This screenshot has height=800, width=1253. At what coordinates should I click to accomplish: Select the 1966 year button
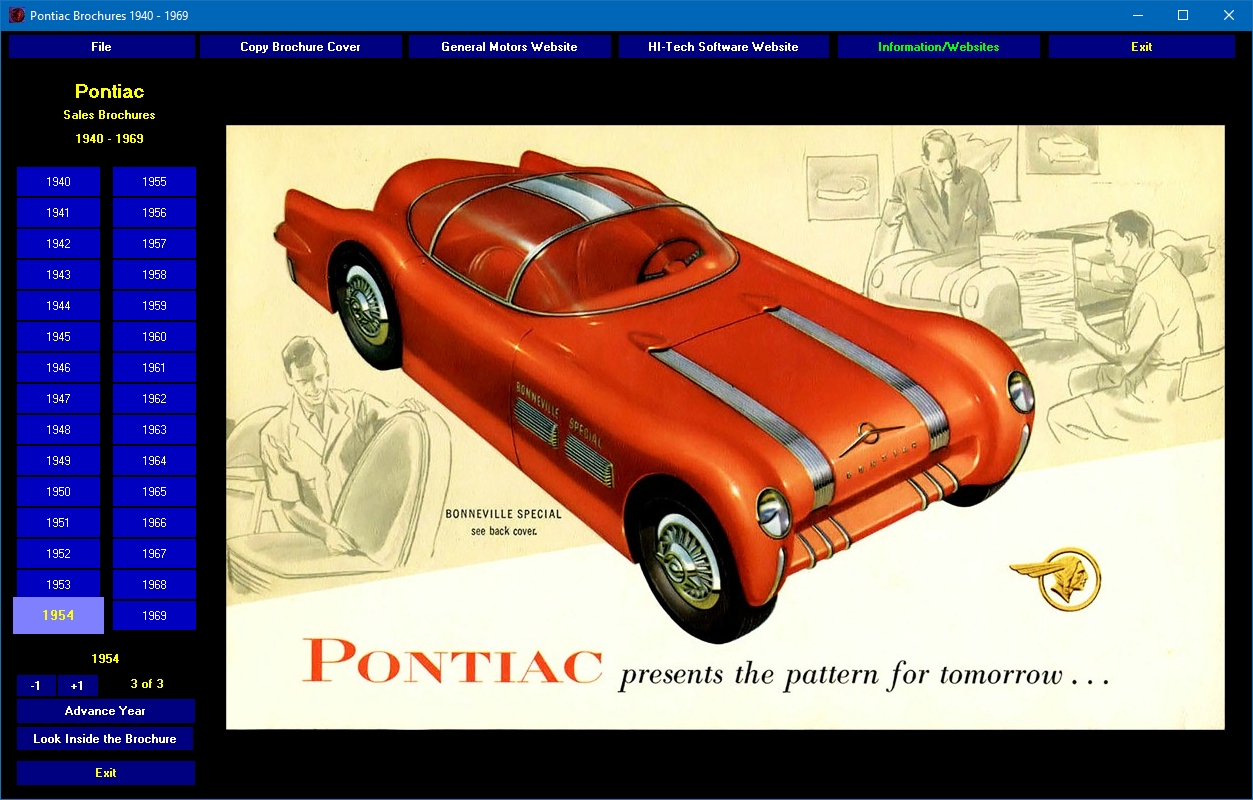pyautogui.click(x=154, y=523)
